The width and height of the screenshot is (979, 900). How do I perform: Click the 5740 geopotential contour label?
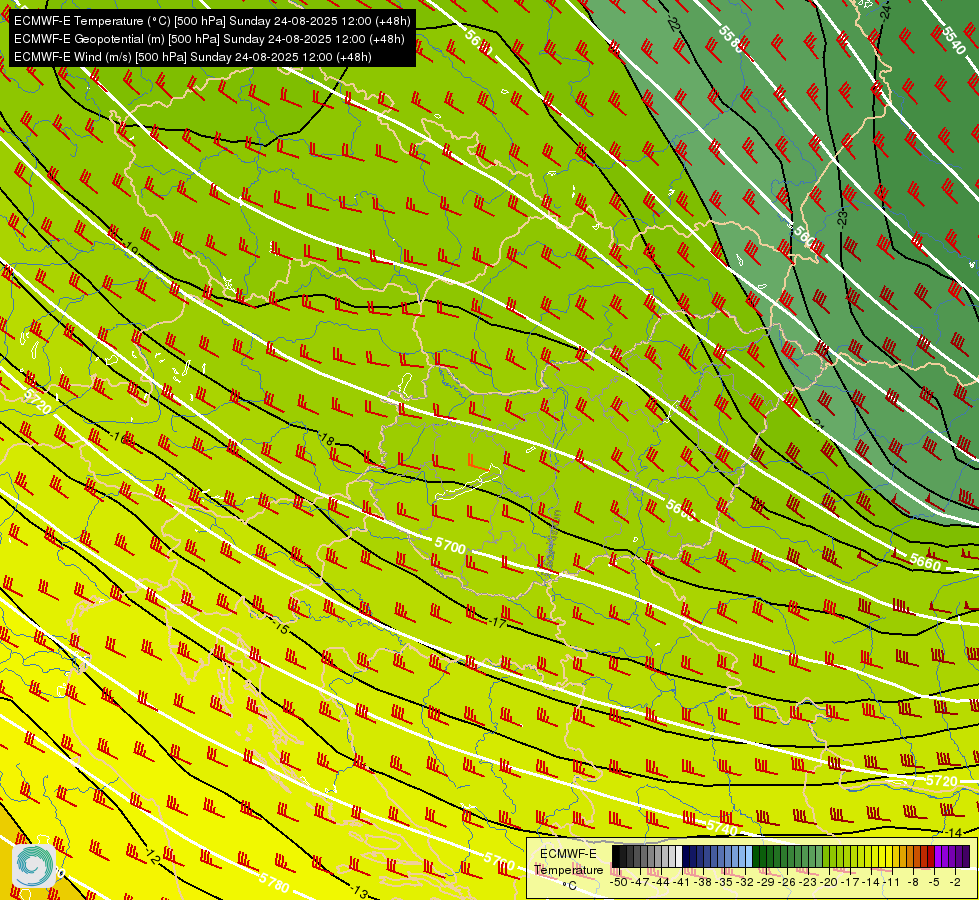[722, 828]
